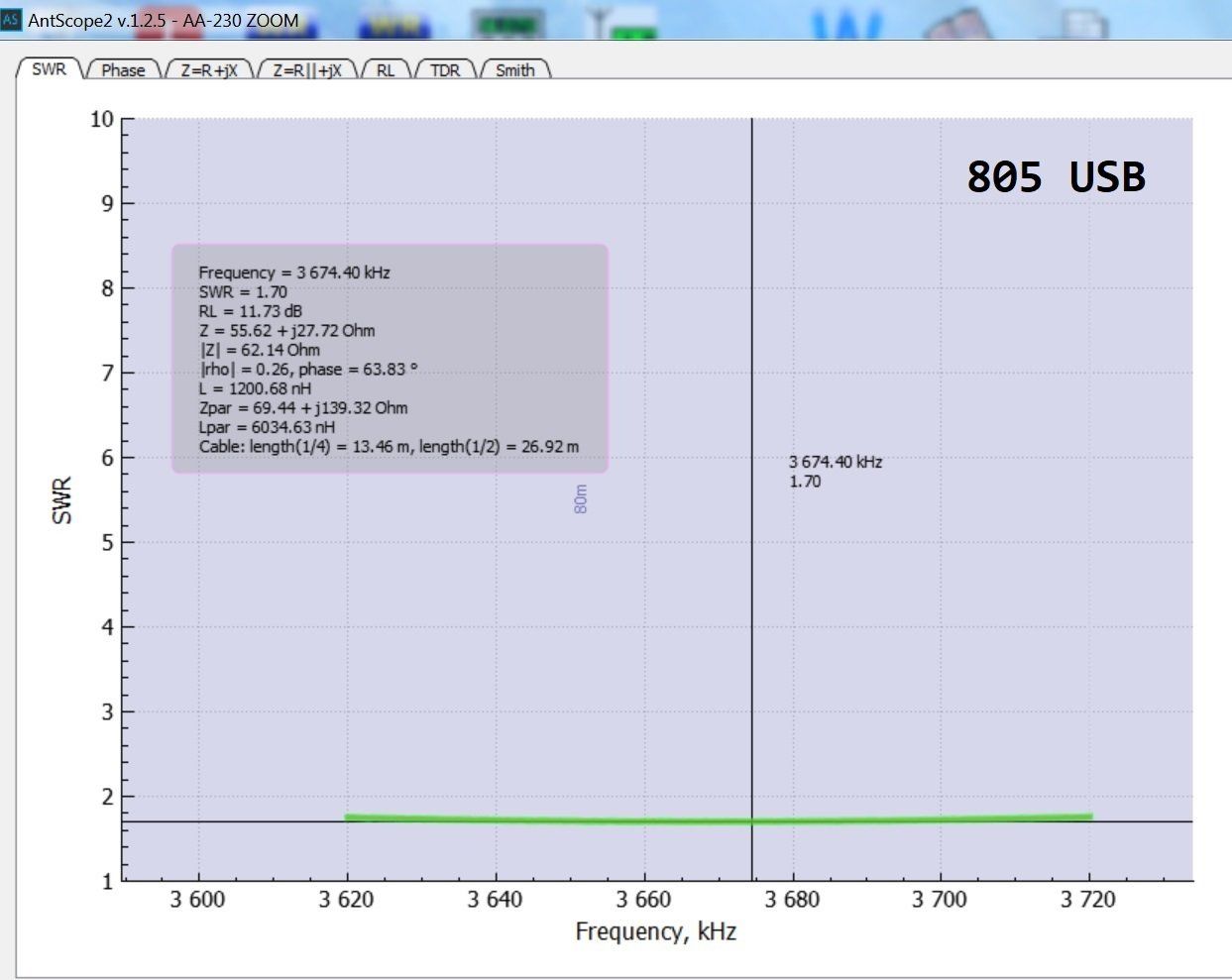Click the Frequency, kHz axis title
This screenshot has height=980, width=1232.
[655, 931]
